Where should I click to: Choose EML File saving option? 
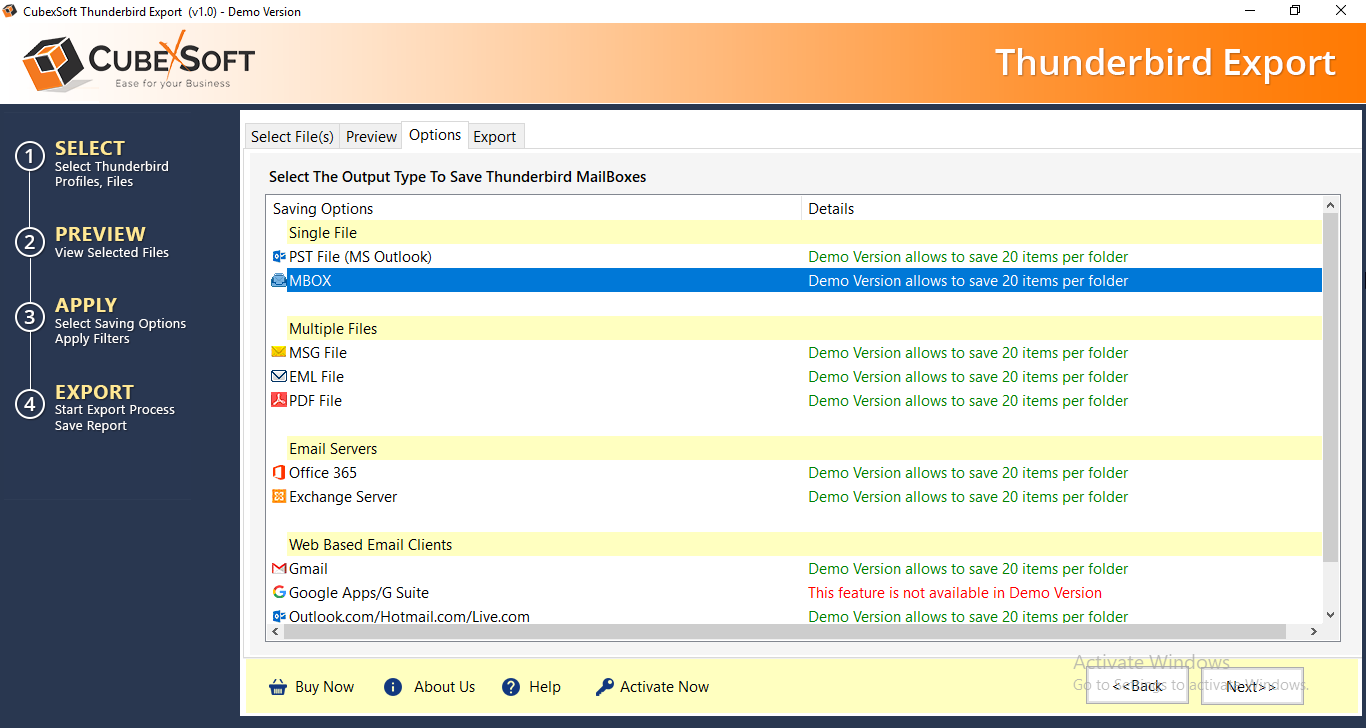coord(316,377)
